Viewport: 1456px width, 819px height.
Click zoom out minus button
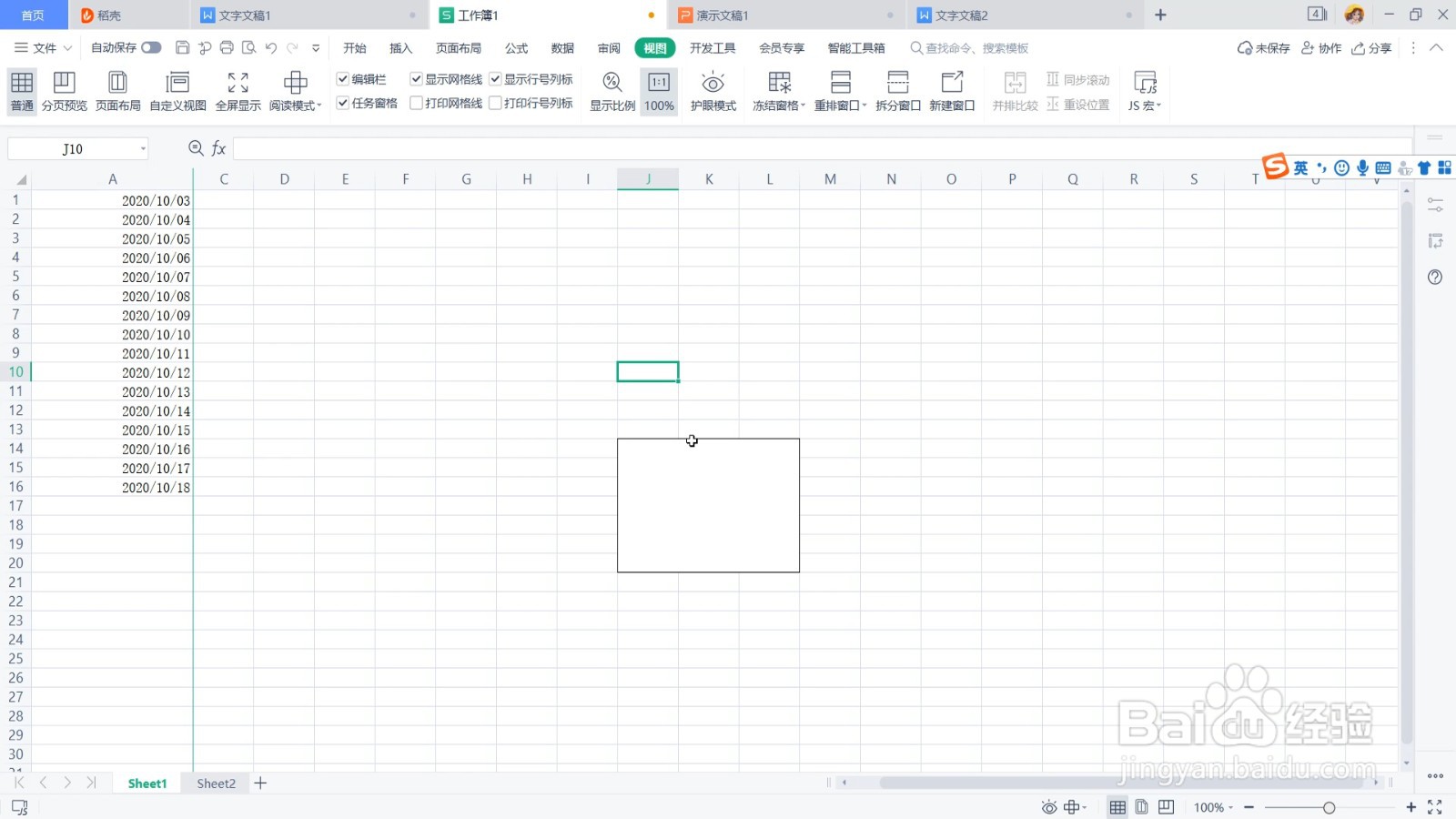click(1249, 807)
